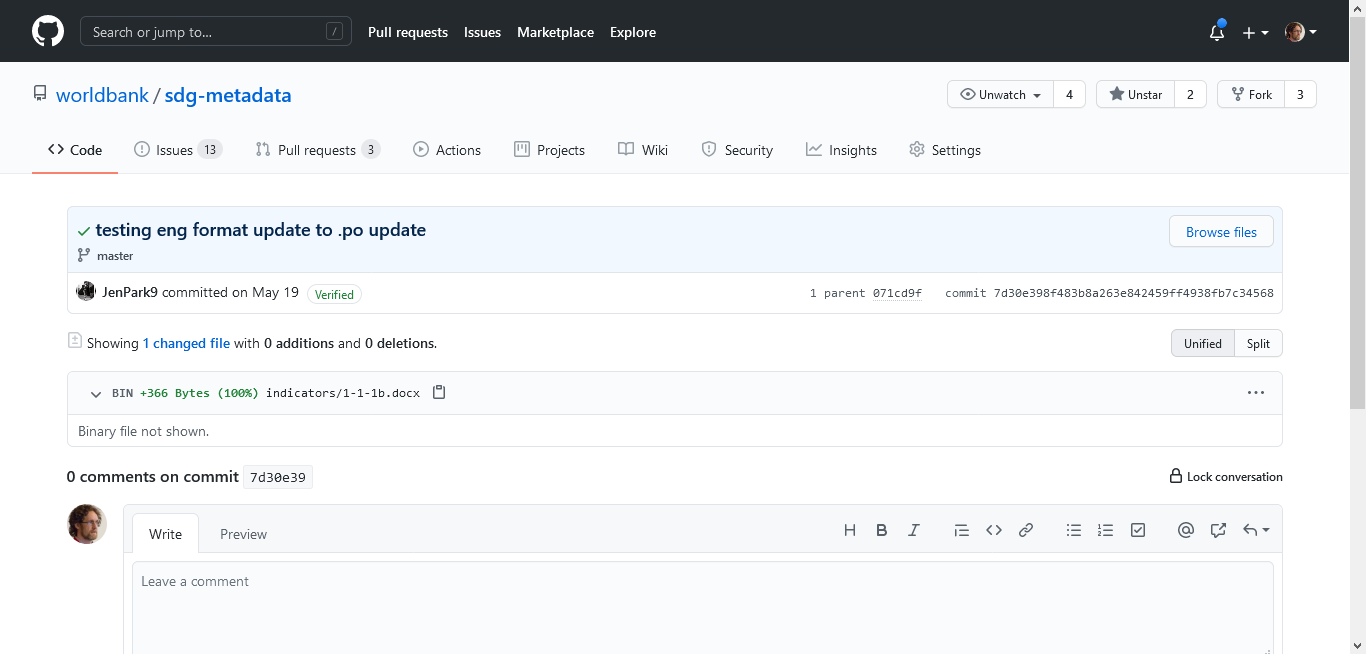Open the Pull requests tab of the repository
Screen dimensions: 1366x654
pyautogui.click(x=317, y=149)
